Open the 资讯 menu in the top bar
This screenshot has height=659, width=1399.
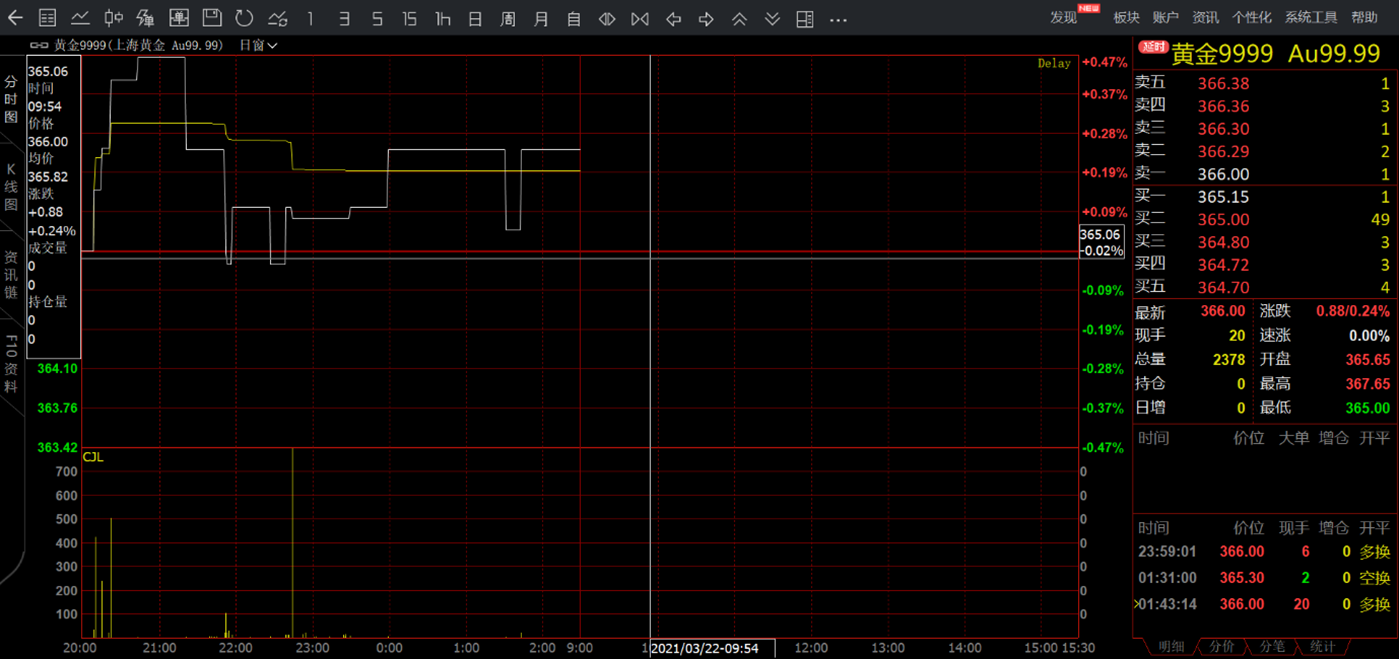[x=1205, y=17]
